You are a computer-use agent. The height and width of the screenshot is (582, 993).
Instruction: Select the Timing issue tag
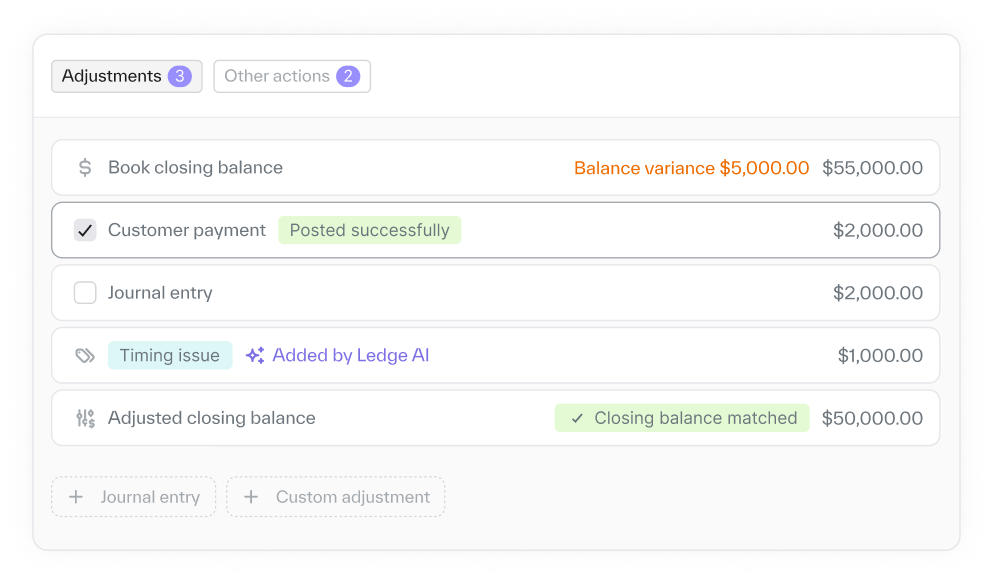click(170, 355)
